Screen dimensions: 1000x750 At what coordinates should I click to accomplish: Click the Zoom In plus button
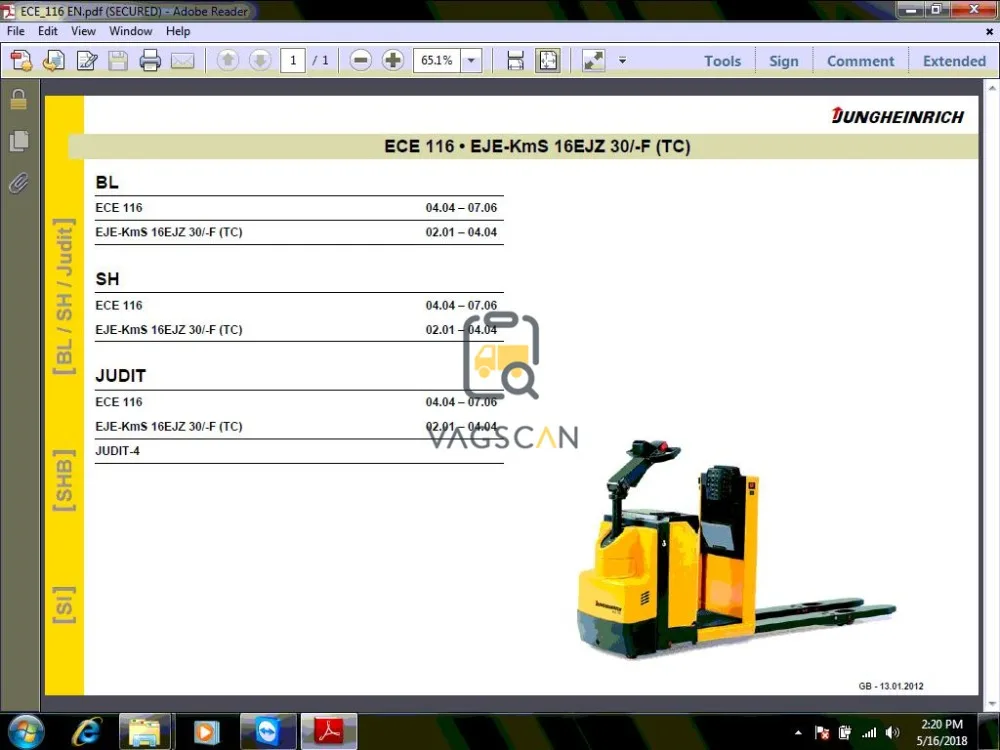(x=393, y=61)
